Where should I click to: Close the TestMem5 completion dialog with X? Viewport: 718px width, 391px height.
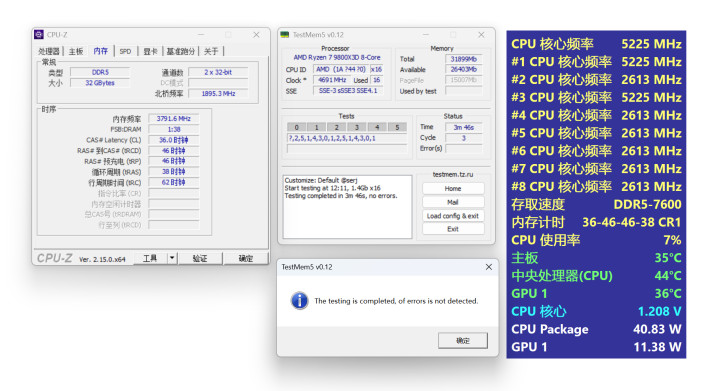489,267
